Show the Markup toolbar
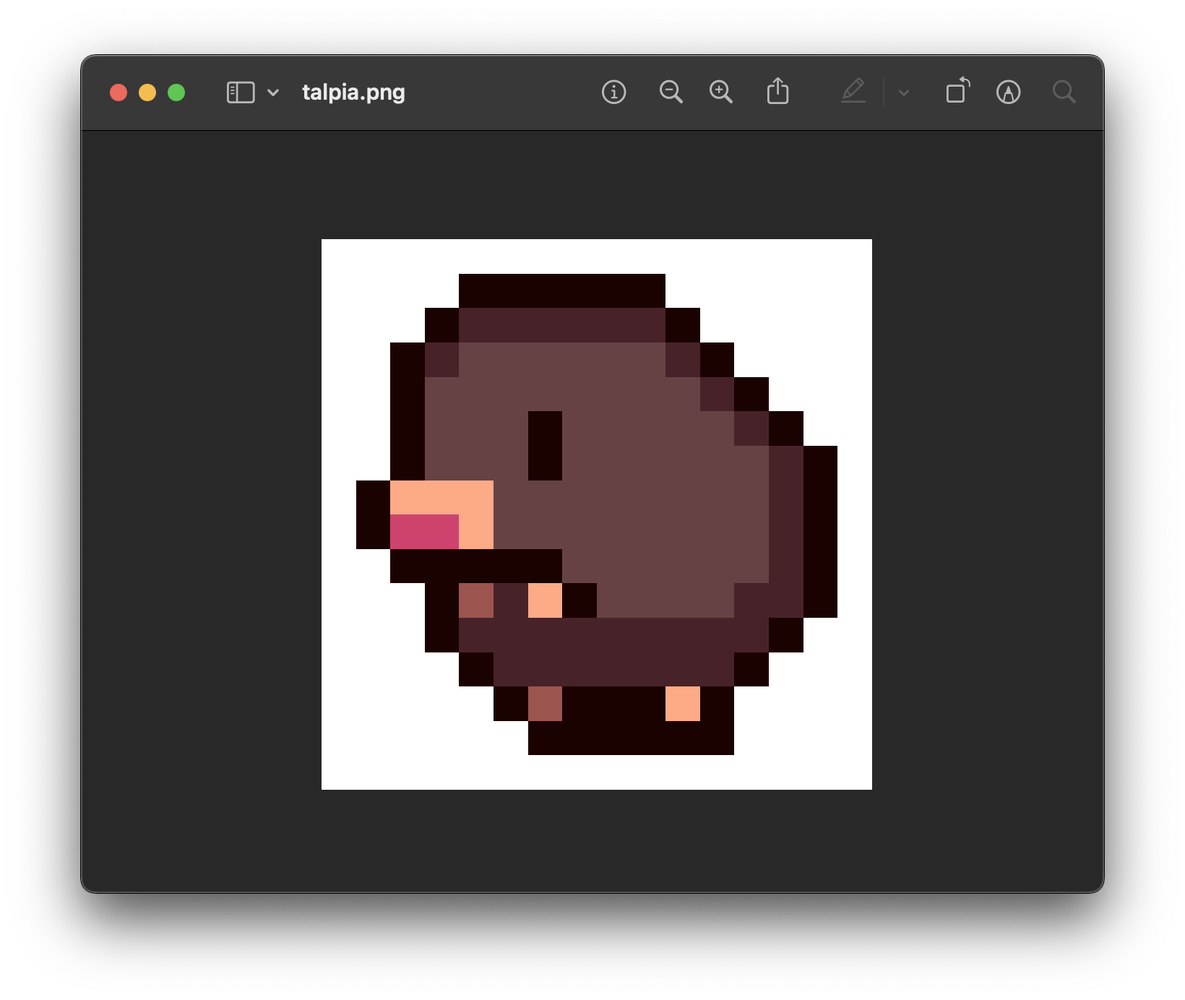 pyautogui.click(x=1008, y=92)
